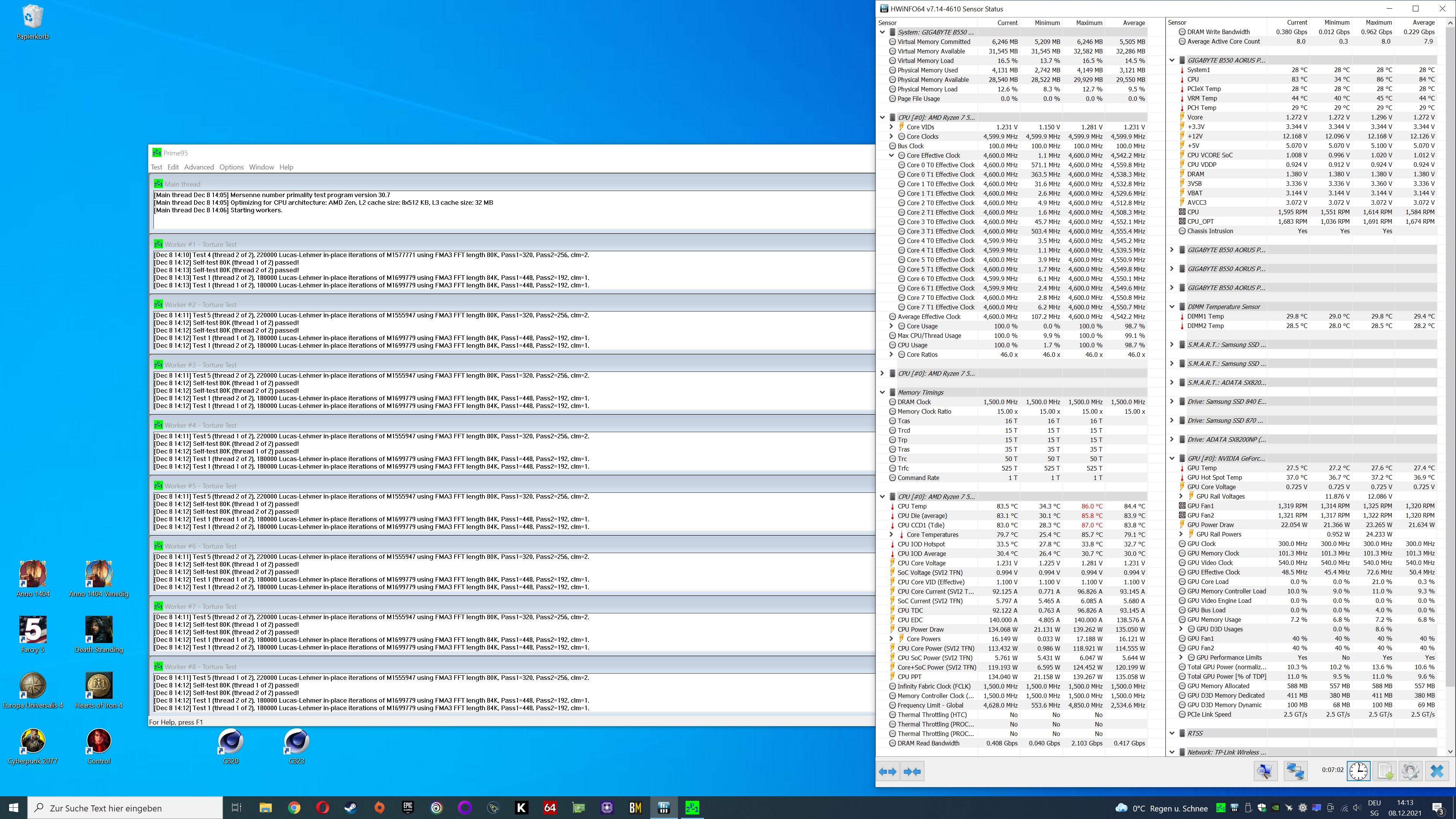1456x819 pixels.
Task: Click the expand columns arrows button in HWiNFO
Action: 887,772
